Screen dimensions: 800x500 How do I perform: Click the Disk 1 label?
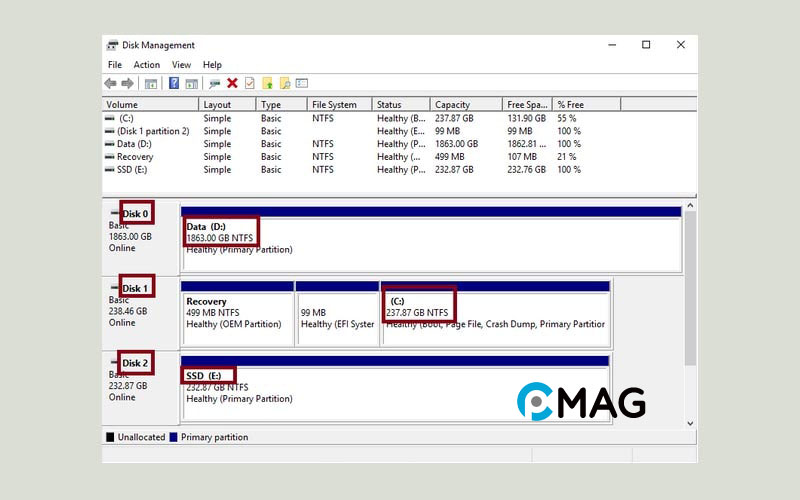pos(135,288)
